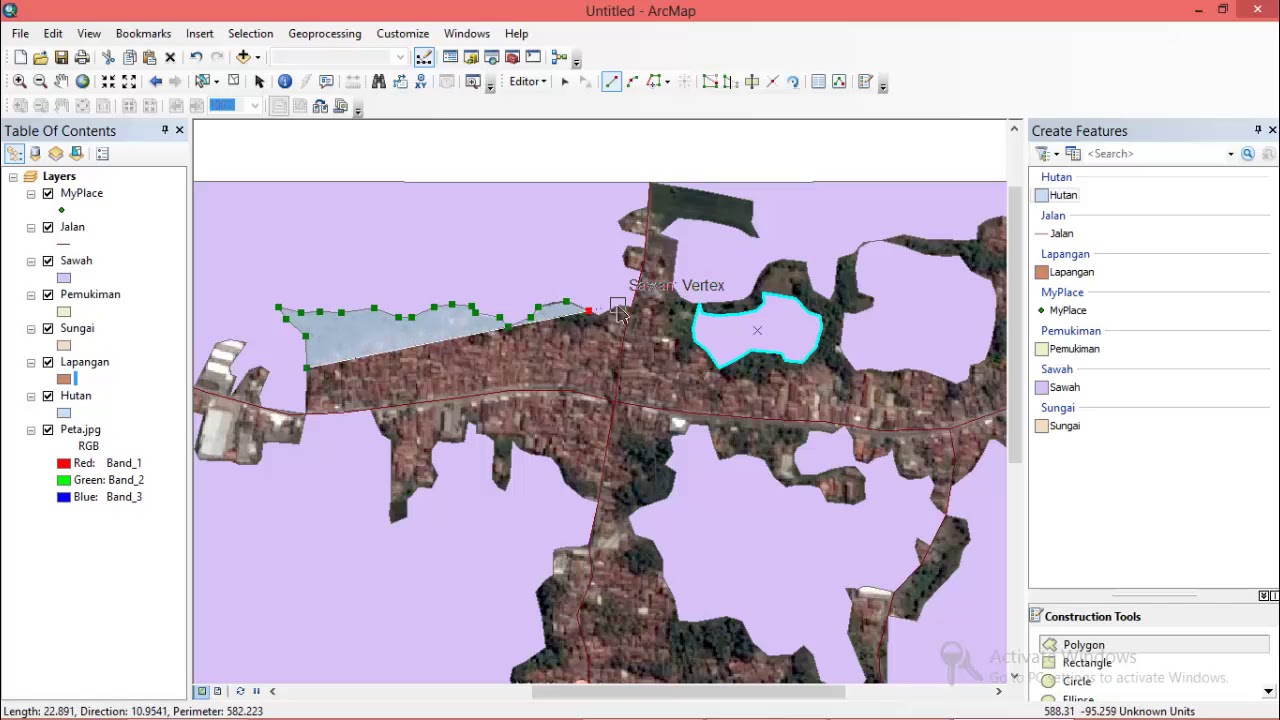The width and height of the screenshot is (1280, 720).
Task: Select the Straight Segment tool
Action: click(x=611, y=82)
